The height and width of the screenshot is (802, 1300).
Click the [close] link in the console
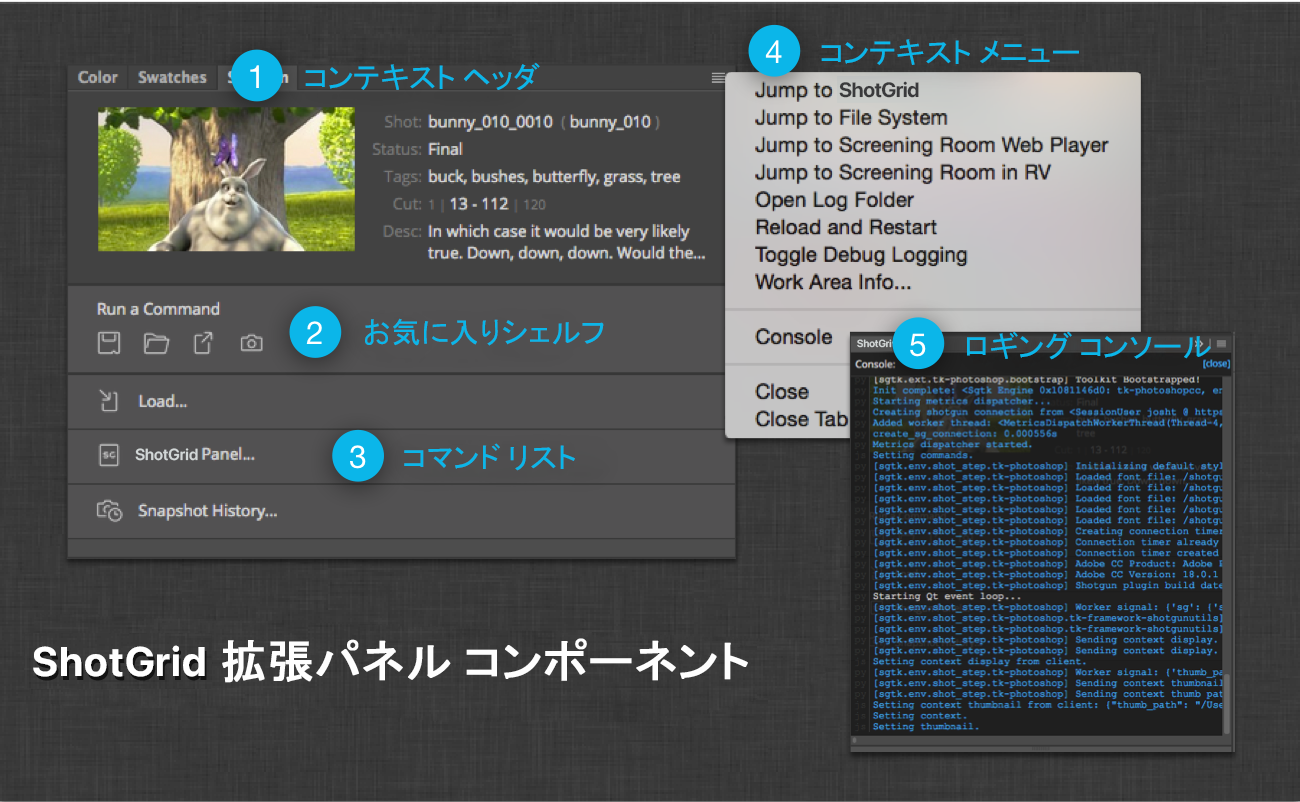[x=1216, y=364]
